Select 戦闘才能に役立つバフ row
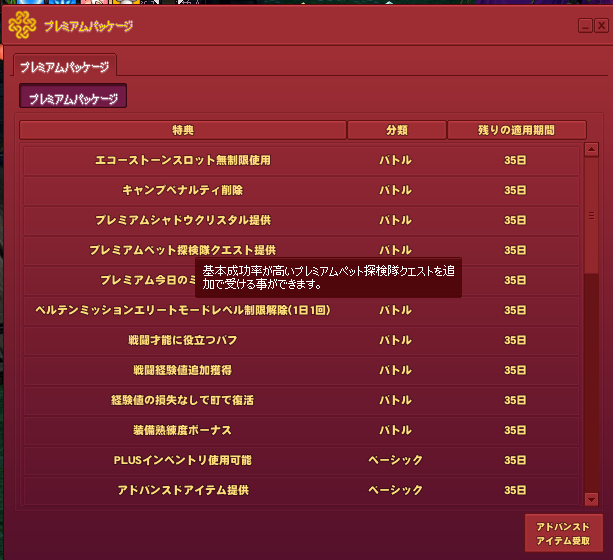 301,340
